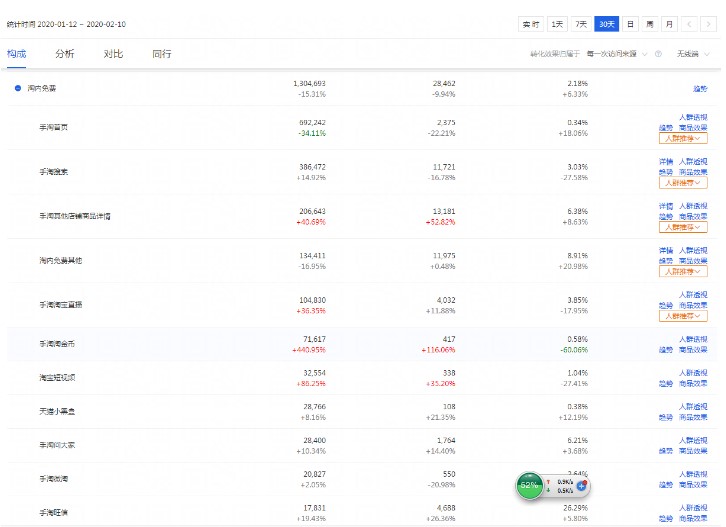Click the green 52% floating circle

(x=529, y=485)
